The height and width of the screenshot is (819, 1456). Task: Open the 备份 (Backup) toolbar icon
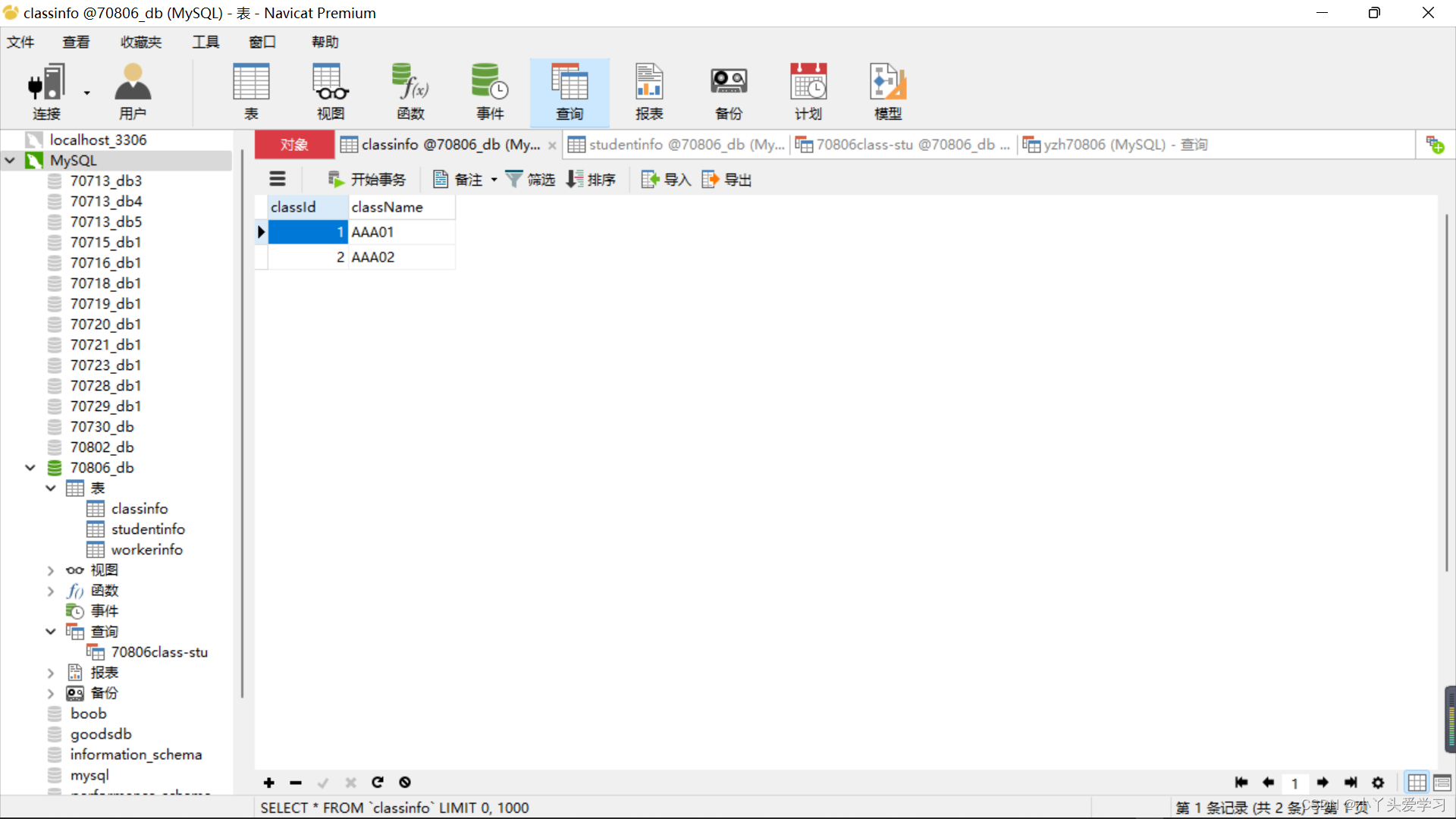(729, 92)
